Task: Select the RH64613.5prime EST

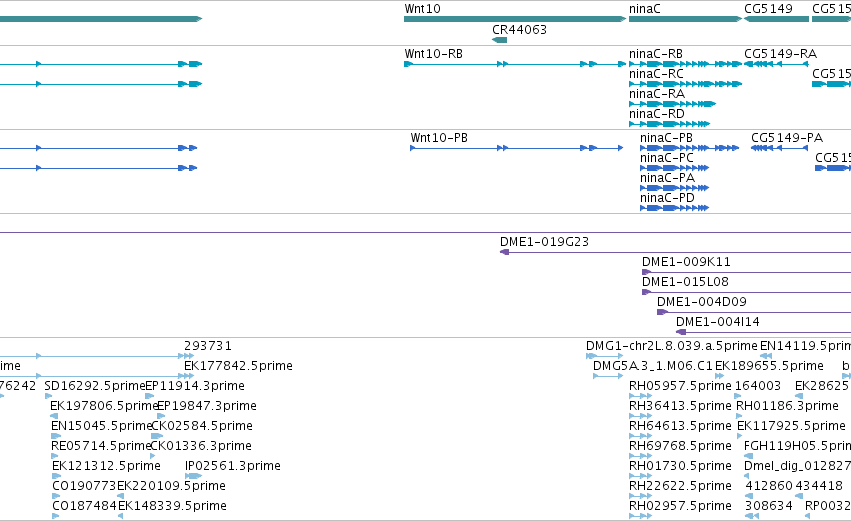Action: 680,427
